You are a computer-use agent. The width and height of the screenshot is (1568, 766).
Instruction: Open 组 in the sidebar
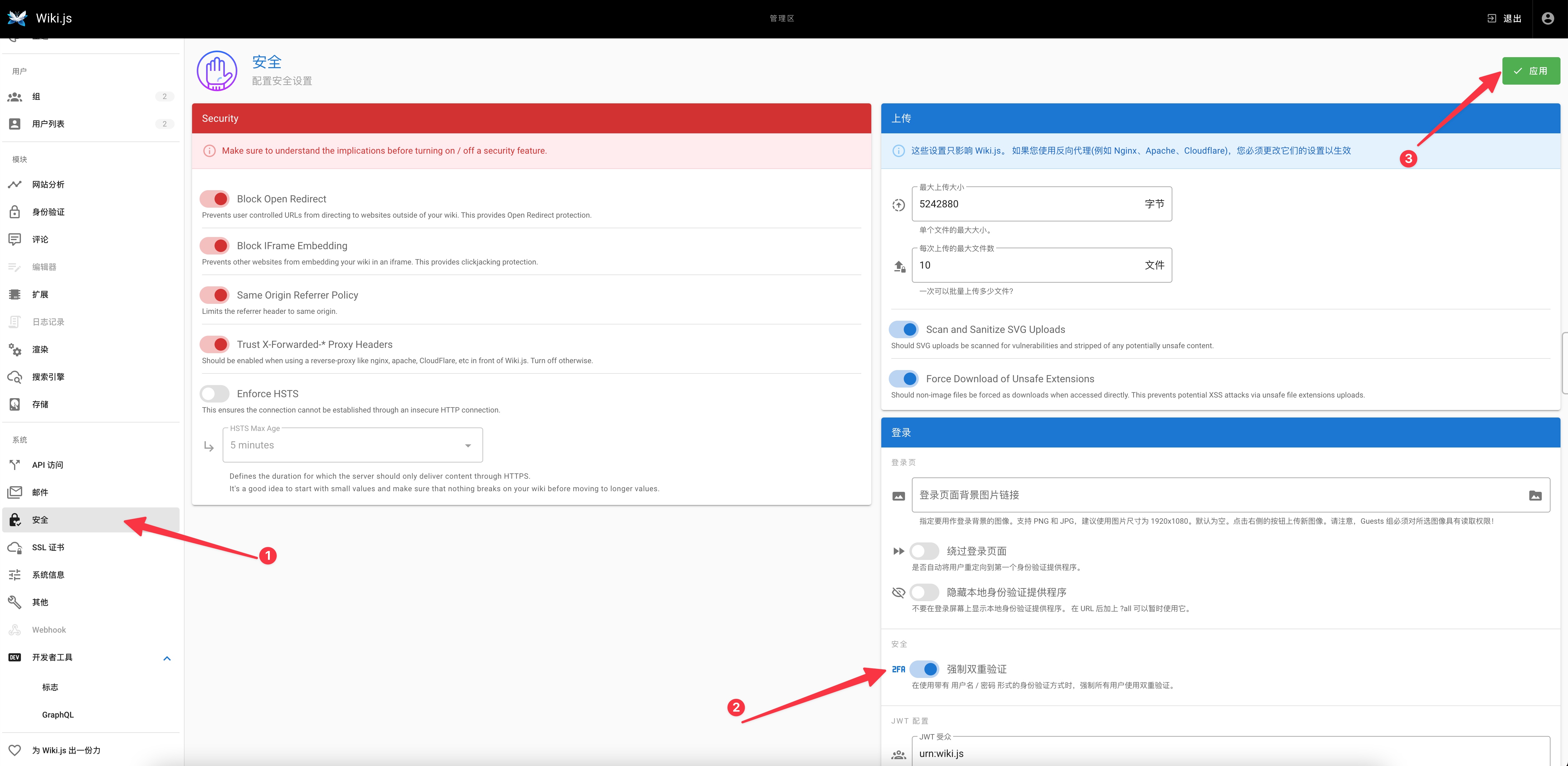91,97
